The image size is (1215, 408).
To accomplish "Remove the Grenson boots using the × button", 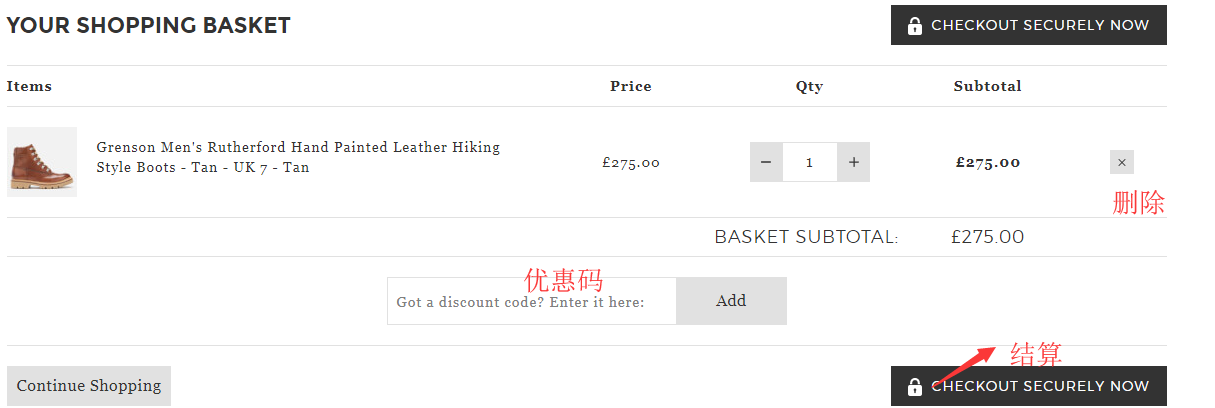I will [1121, 162].
